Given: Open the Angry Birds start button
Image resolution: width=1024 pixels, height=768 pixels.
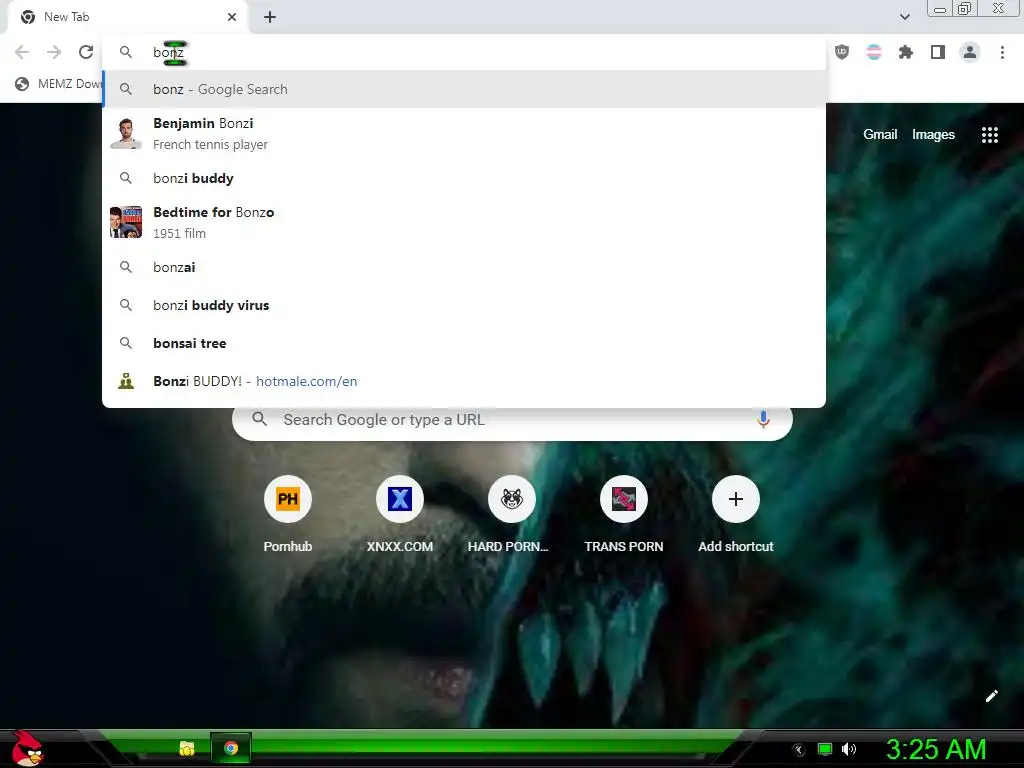Looking at the screenshot, I should tap(27, 748).
